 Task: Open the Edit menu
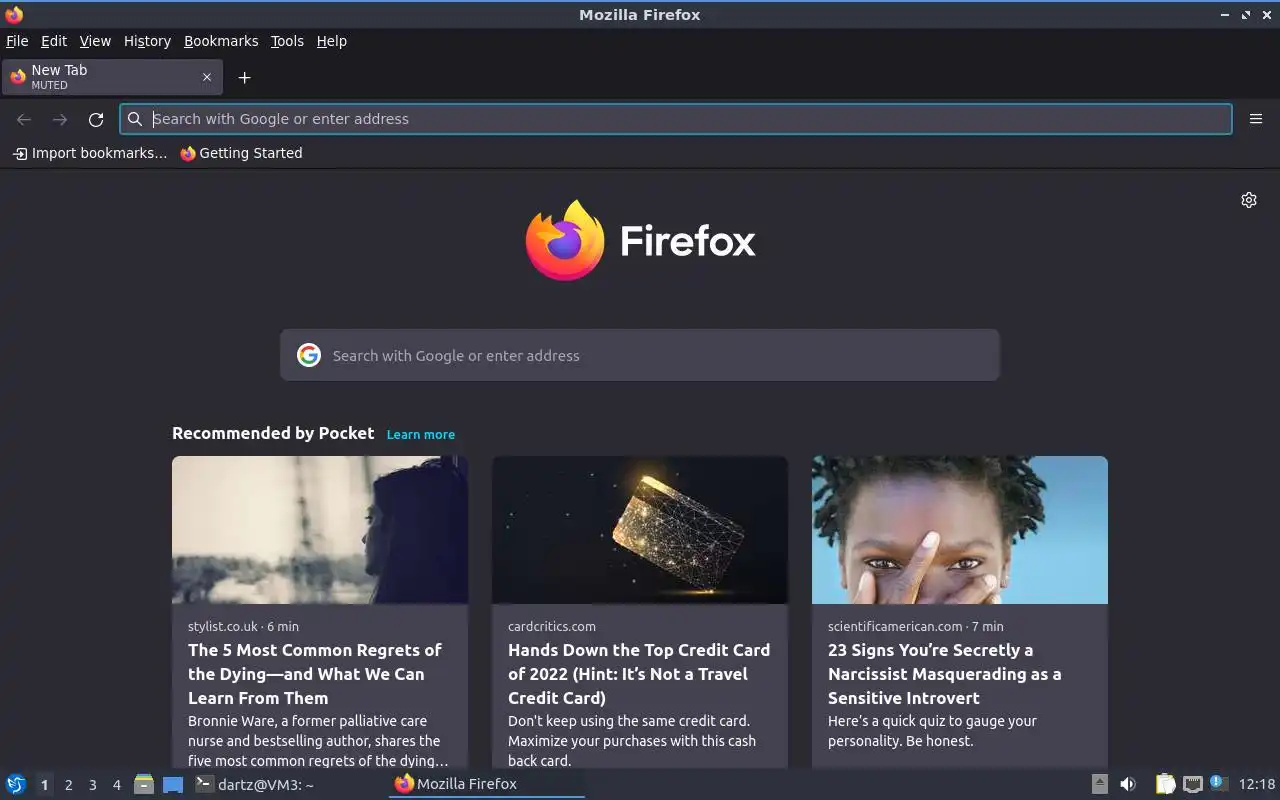click(54, 41)
